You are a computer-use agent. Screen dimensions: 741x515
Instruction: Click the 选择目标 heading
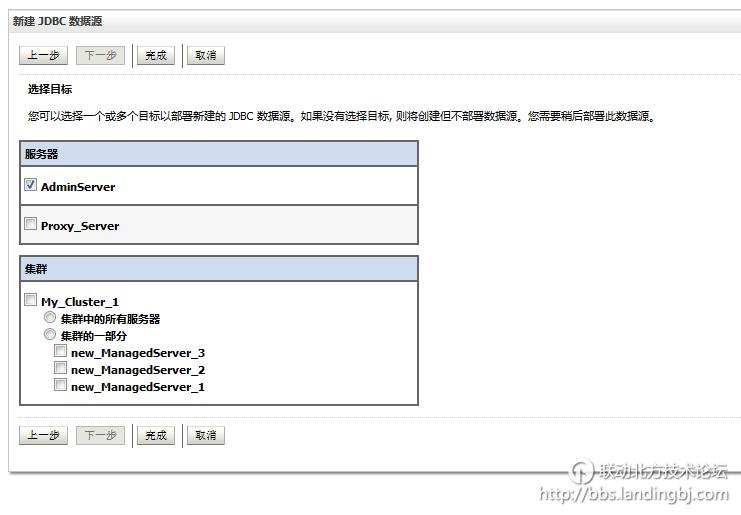(50, 89)
